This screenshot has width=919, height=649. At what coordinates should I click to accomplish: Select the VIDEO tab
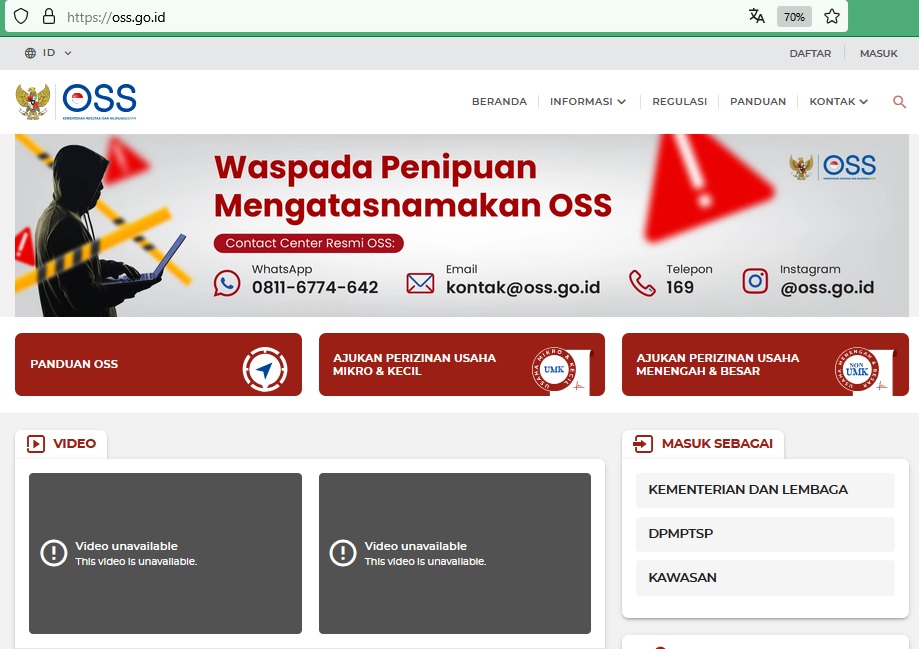point(61,444)
